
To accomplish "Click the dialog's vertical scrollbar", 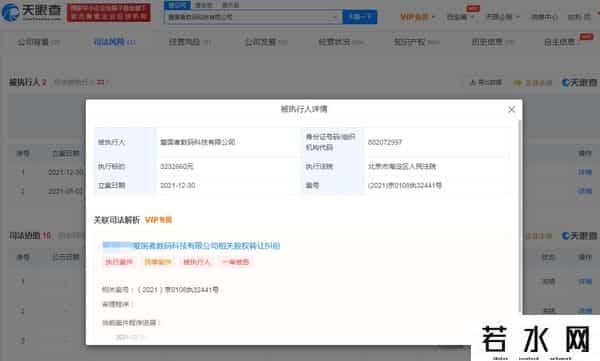I will coord(519,216).
